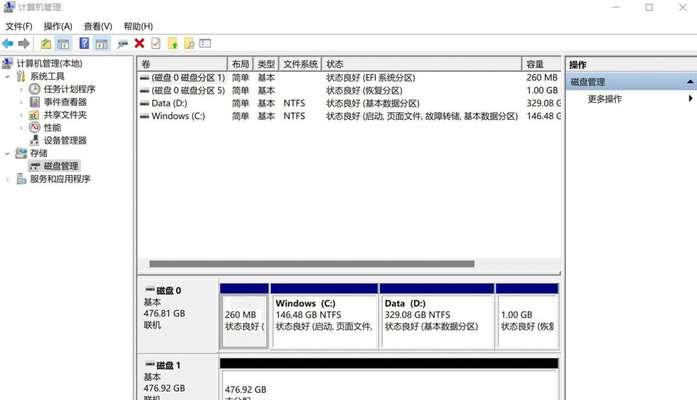Click the list view settings toolbar icon
The image size is (697, 400).
tap(205, 43)
